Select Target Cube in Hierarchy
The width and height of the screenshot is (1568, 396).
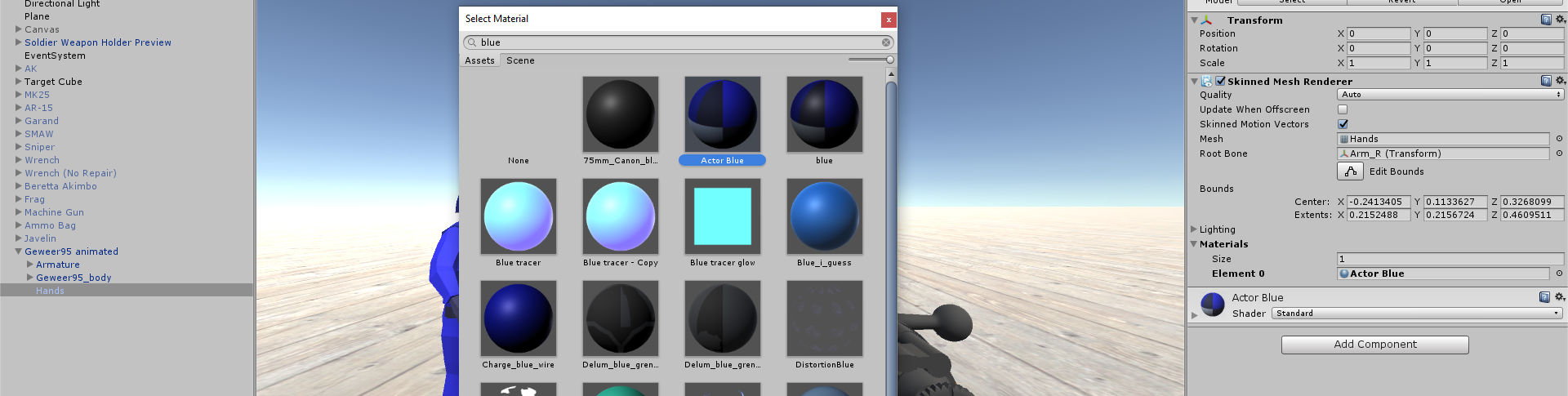(53, 82)
